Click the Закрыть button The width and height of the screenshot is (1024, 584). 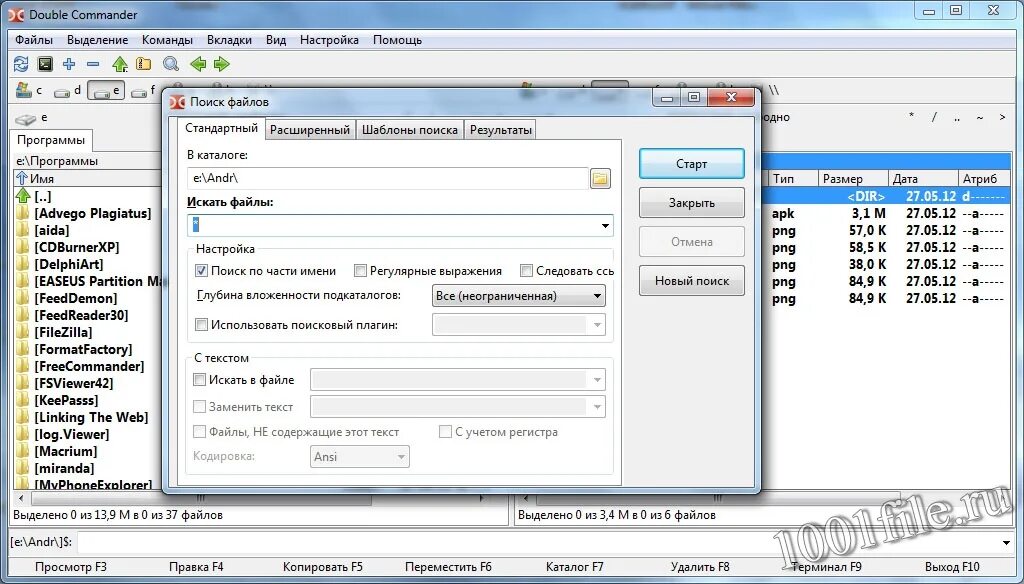692,203
